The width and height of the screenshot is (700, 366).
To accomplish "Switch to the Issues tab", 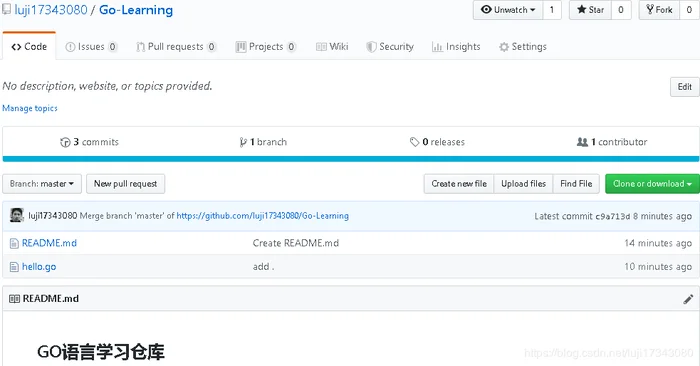I will coord(91,46).
